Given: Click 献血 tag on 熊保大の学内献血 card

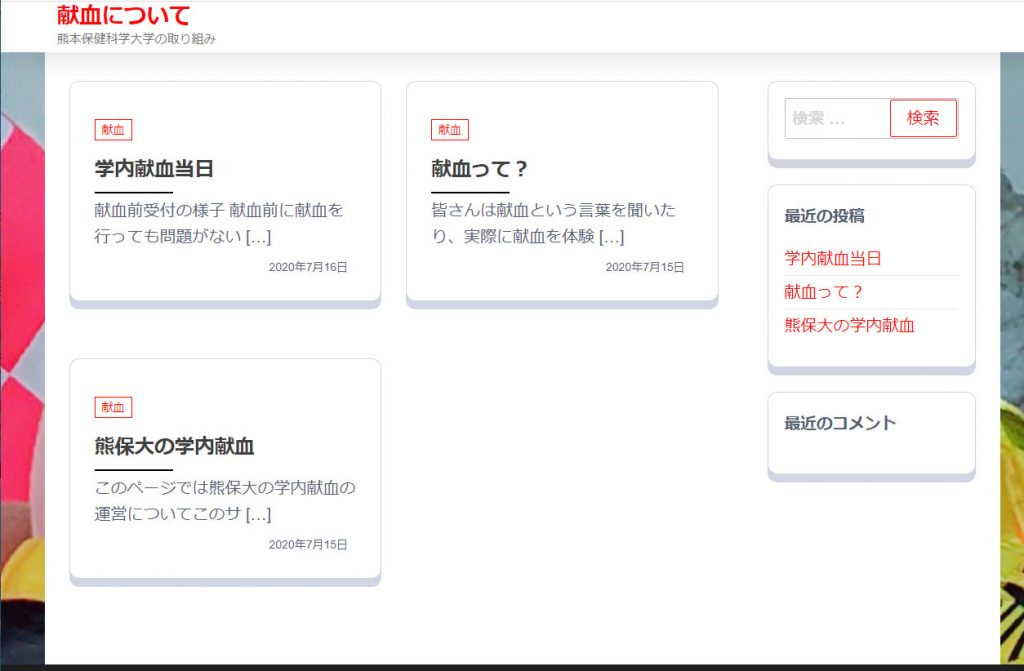Looking at the screenshot, I should [x=113, y=407].
